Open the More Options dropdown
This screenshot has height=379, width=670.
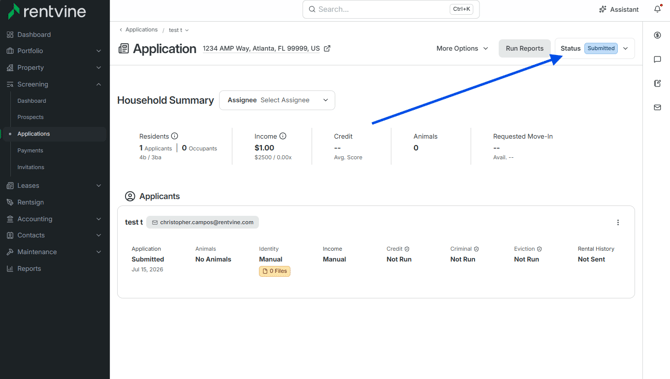point(462,48)
